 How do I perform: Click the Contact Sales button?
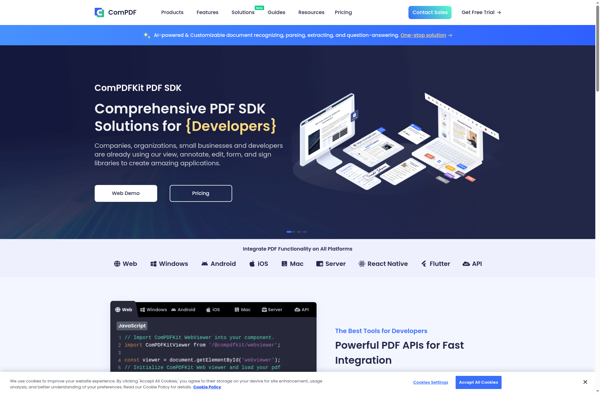click(x=430, y=12)
